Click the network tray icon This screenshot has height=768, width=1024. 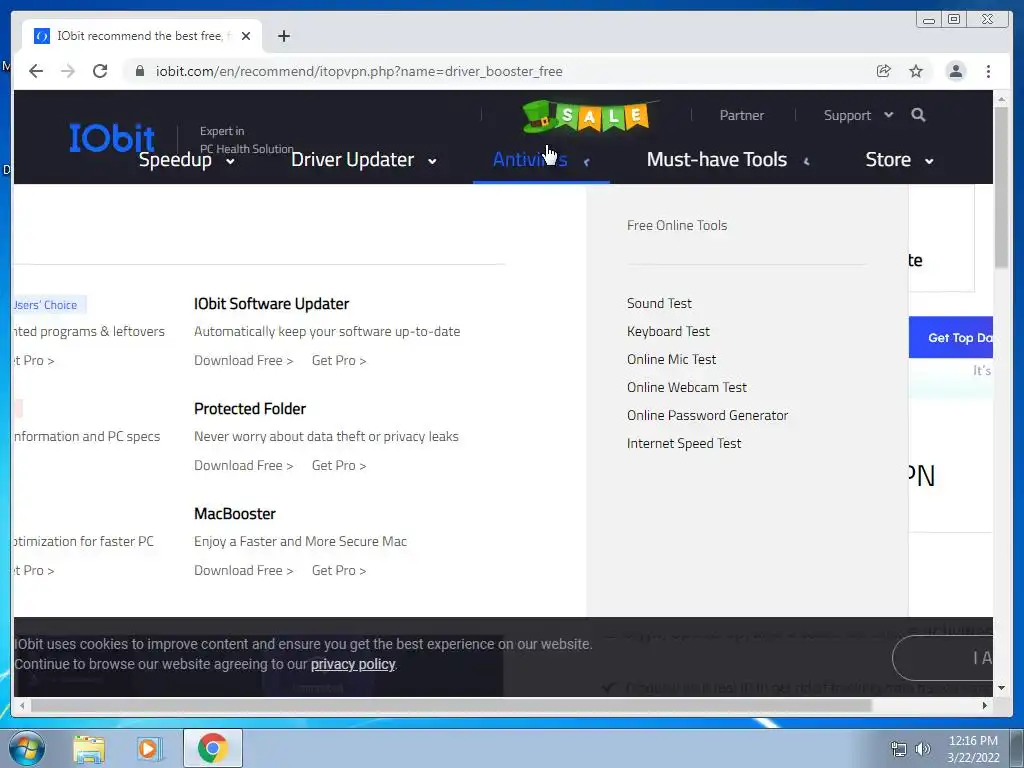click(899, 749)
